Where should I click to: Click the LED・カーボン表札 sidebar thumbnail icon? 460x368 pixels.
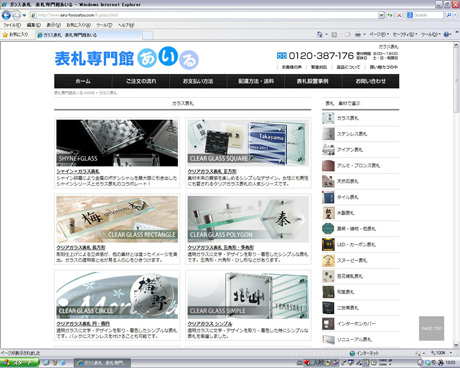pos(328,245)
